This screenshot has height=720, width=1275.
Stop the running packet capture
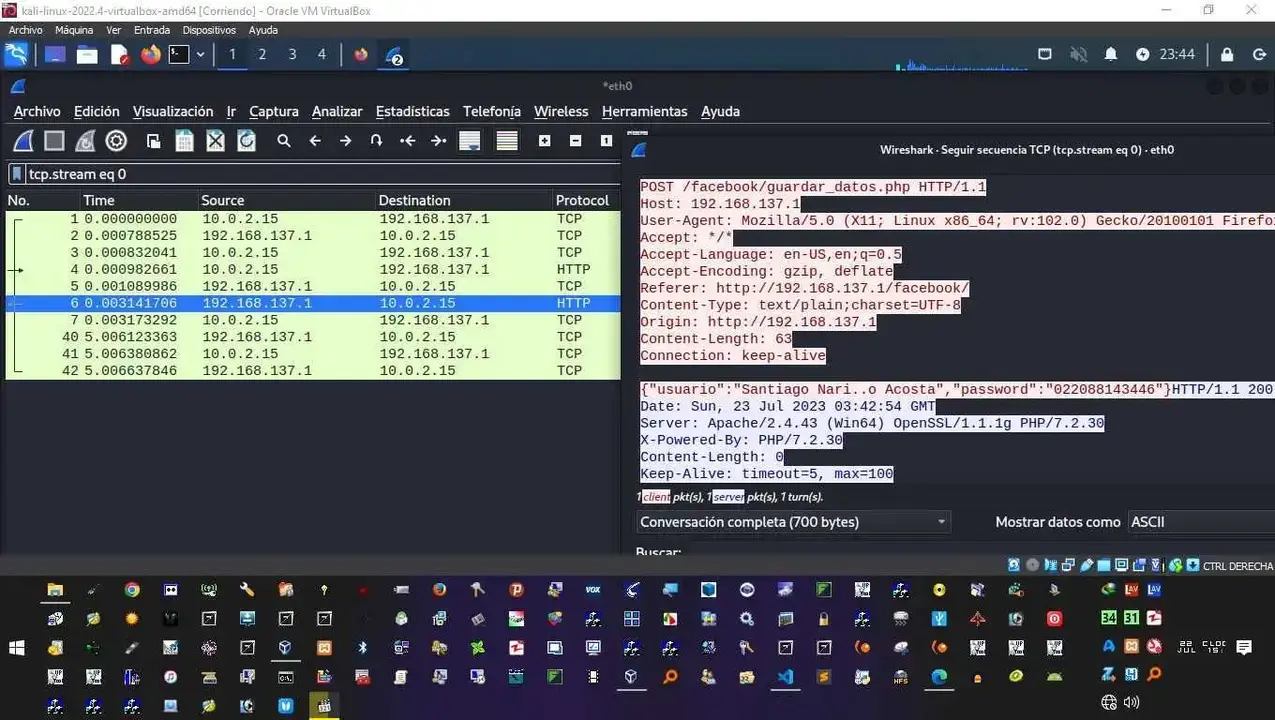pos(54,141)
